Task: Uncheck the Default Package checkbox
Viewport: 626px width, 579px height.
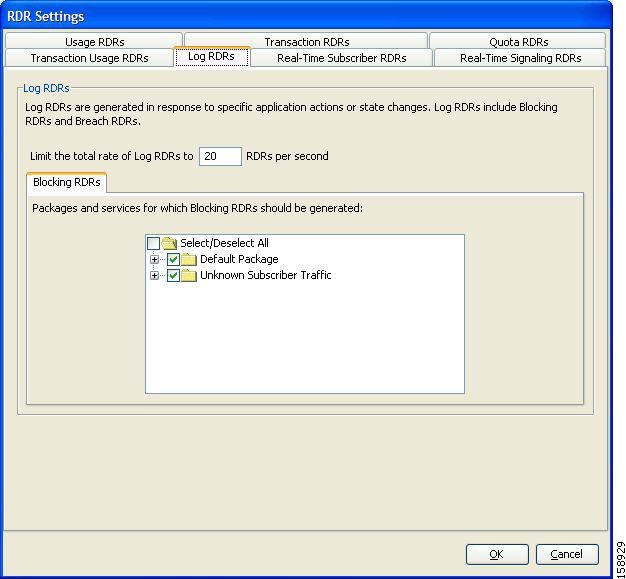Action: pyautogui.click(x=173, y=260)
